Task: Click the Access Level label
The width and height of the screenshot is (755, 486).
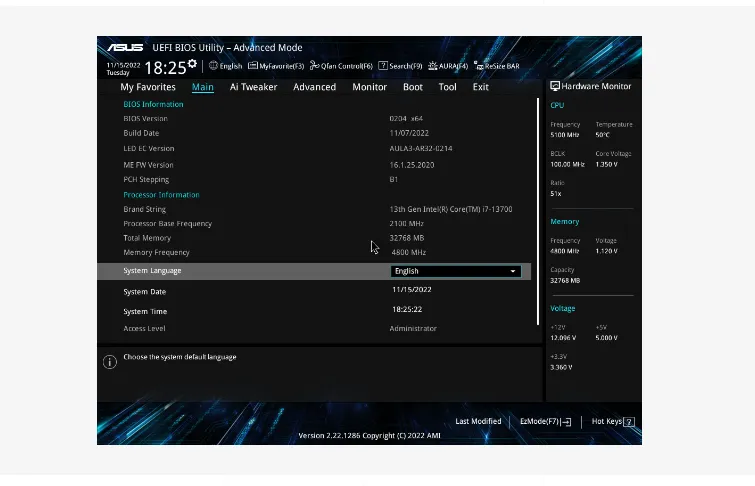Action: 144,328
